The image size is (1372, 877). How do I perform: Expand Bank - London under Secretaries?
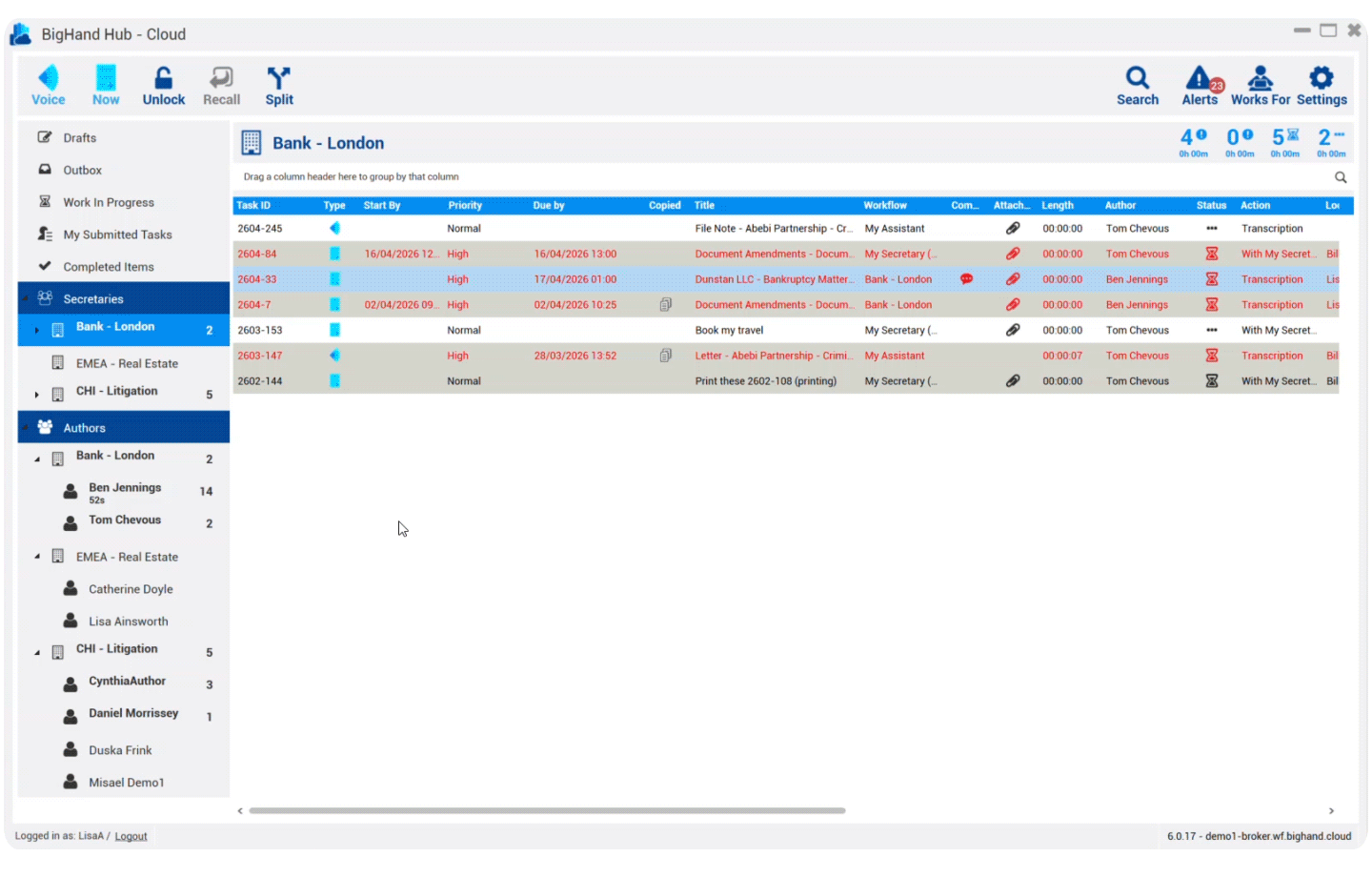[37, 330]
